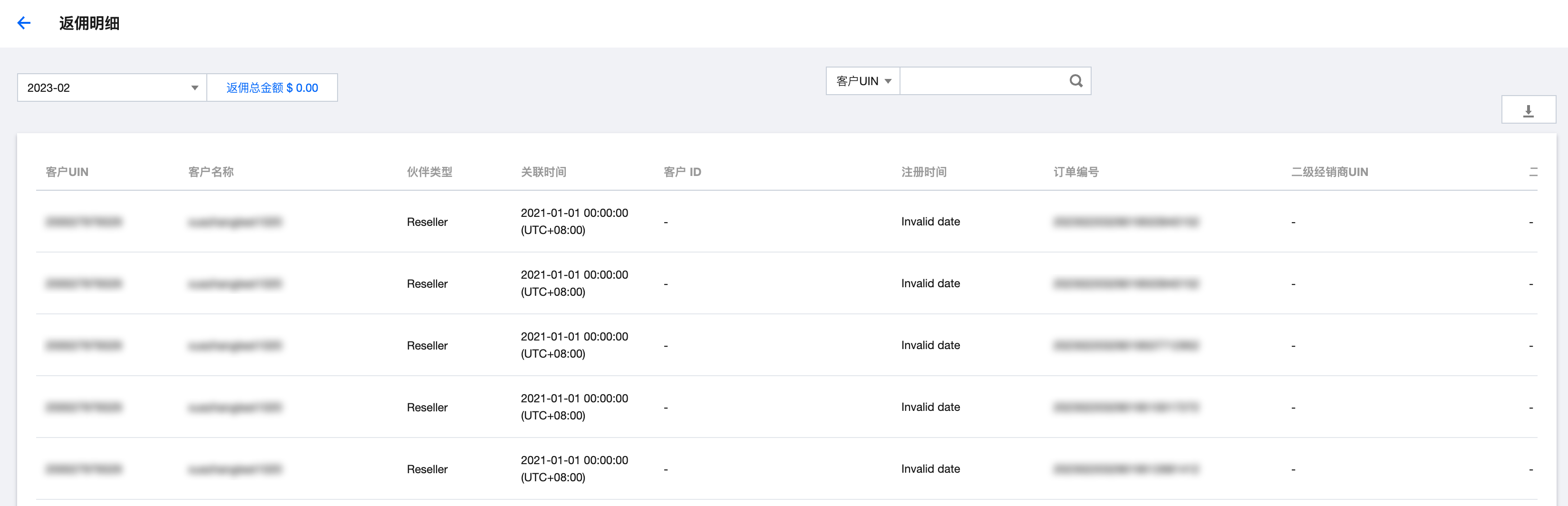Image resolution: width=1568 pixels, height=506 pixels.
Task: Click the 伙伴类型 column header
Action: click(x=429, y=172)
